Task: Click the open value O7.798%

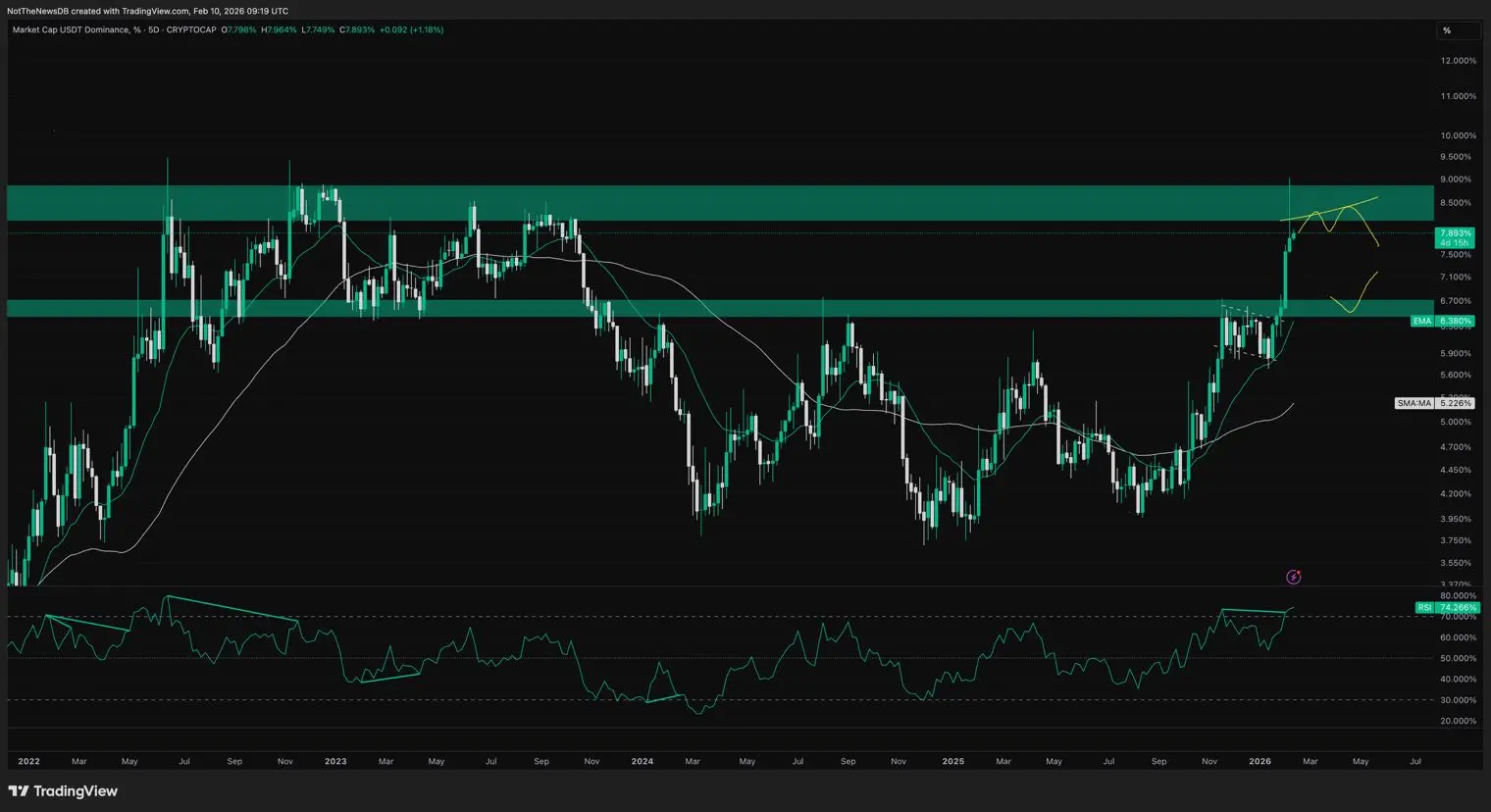Action: (x=238, y=30)
